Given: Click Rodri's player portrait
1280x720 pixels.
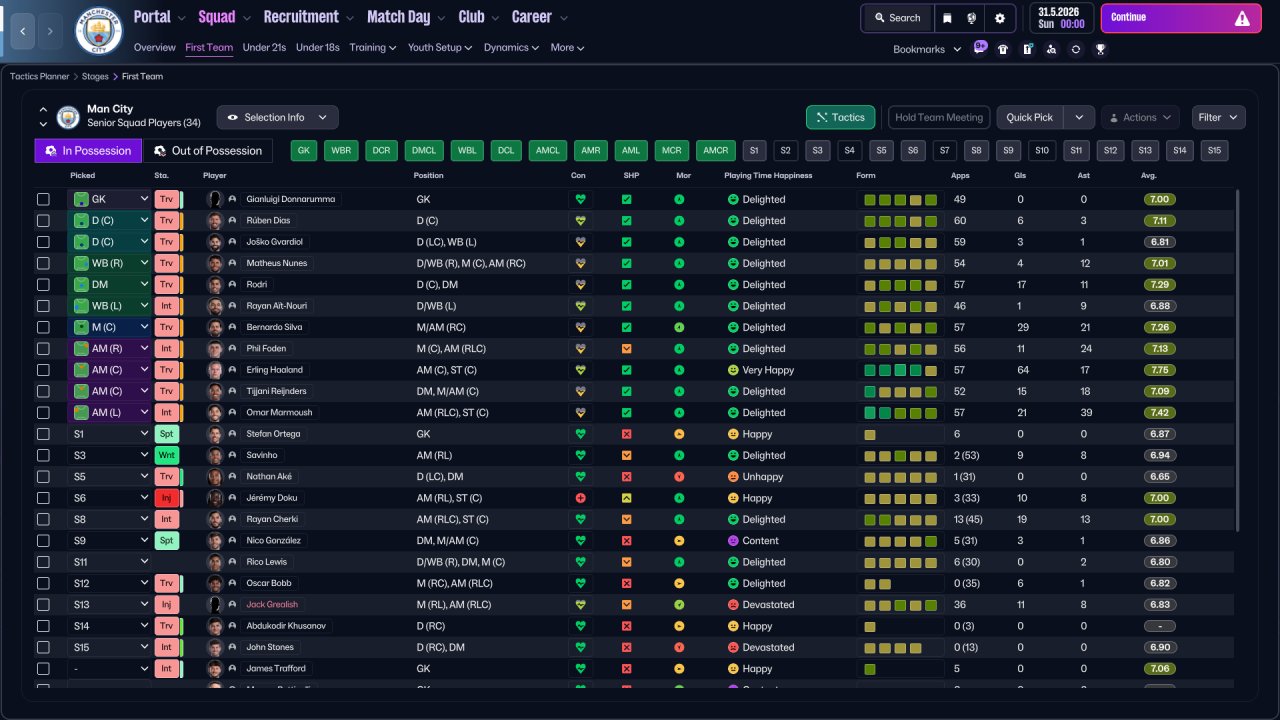Looking at the screenshot, I should coord(214,285).
